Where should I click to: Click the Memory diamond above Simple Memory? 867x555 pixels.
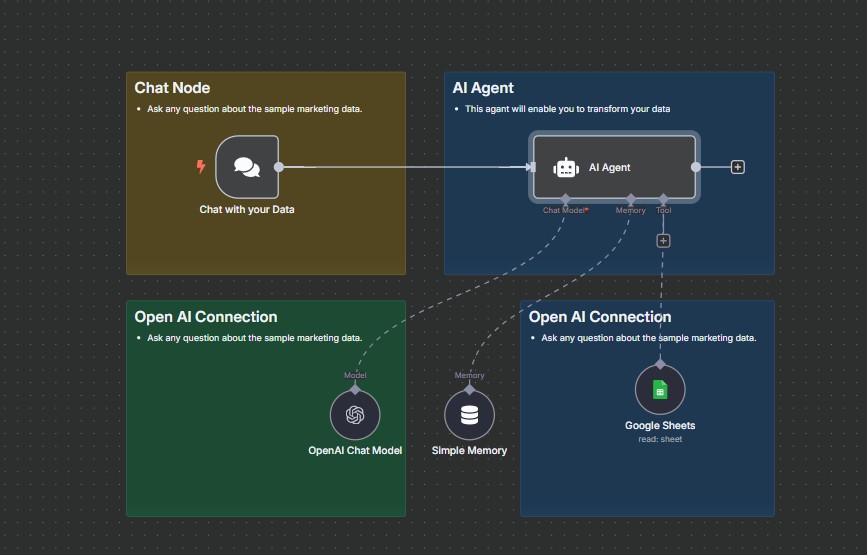[x=469, y=389]
